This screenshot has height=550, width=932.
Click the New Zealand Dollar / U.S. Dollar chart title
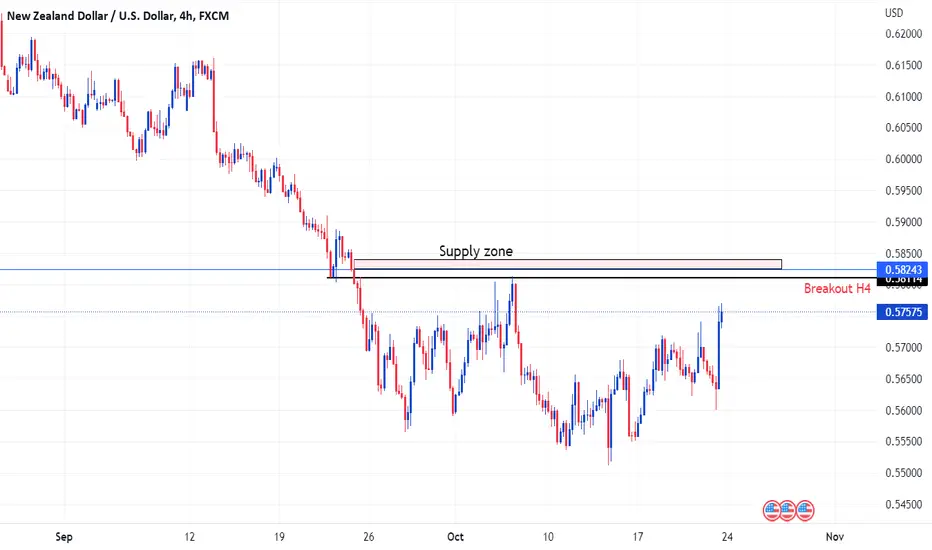click(x=118, y=16)
